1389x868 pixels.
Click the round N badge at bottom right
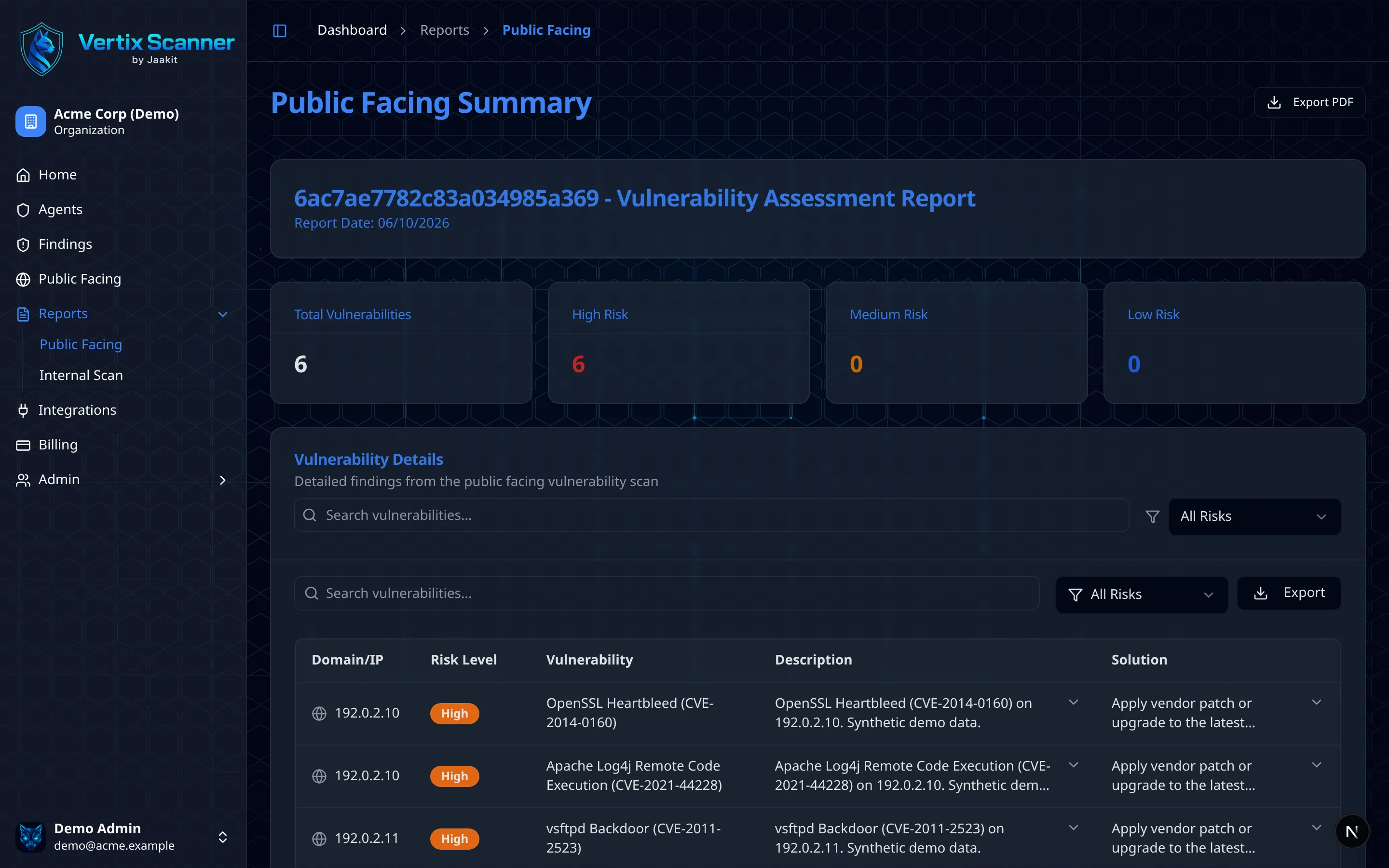pyautogui.click(x=1352, y=831)
